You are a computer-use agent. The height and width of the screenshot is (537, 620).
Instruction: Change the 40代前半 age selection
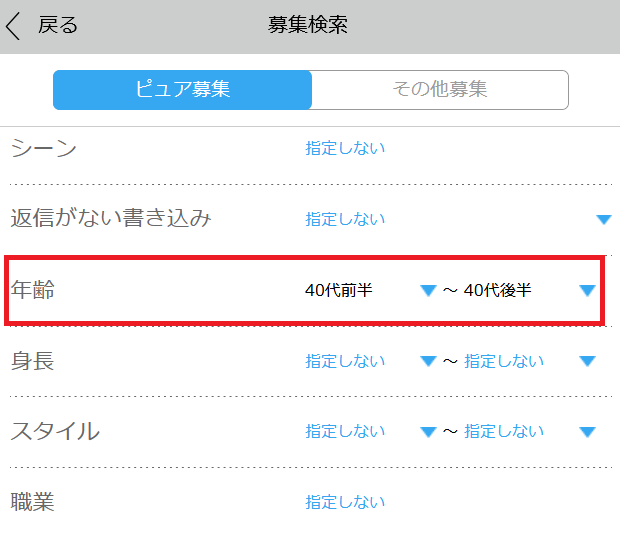tap(339, 291)
